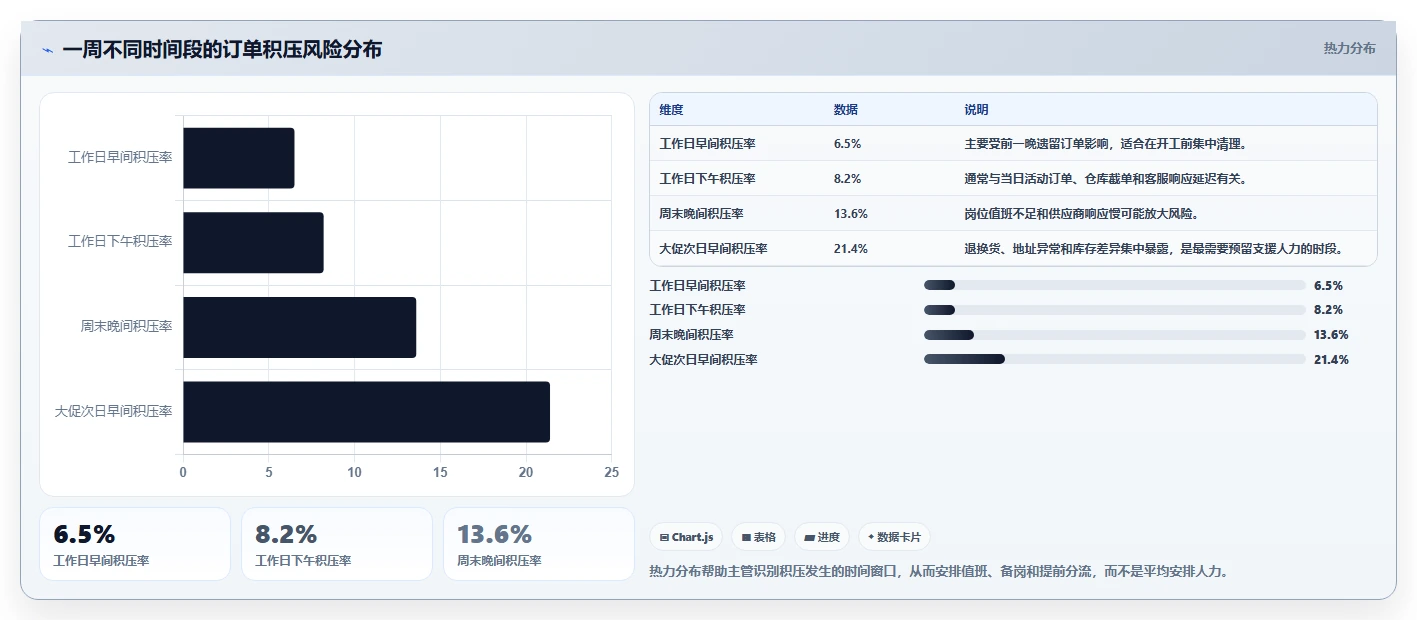Click the 6.5% percentage next to the progress bars

coord(1328,286)
